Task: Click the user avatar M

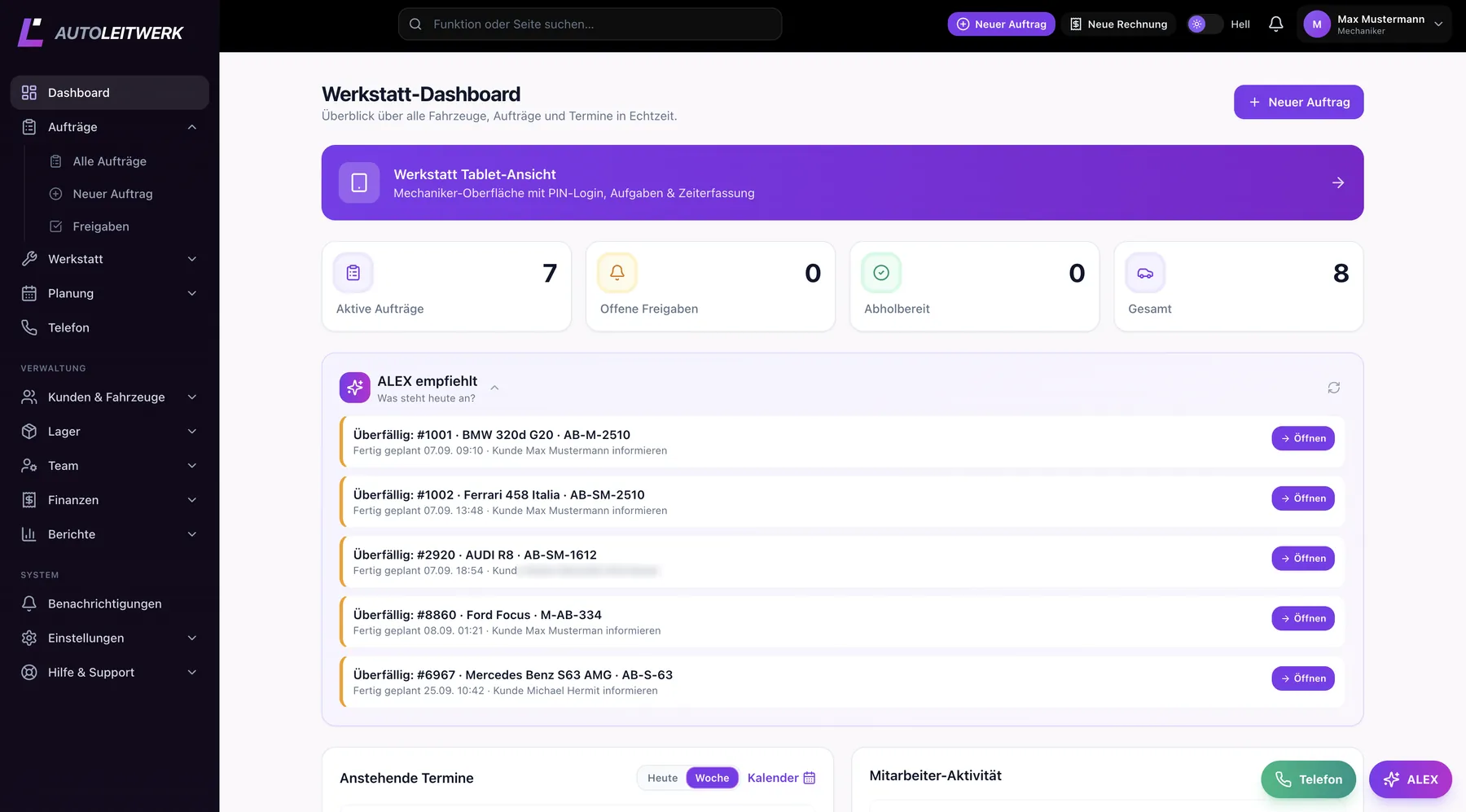Action: click(x=1316, y=24)
